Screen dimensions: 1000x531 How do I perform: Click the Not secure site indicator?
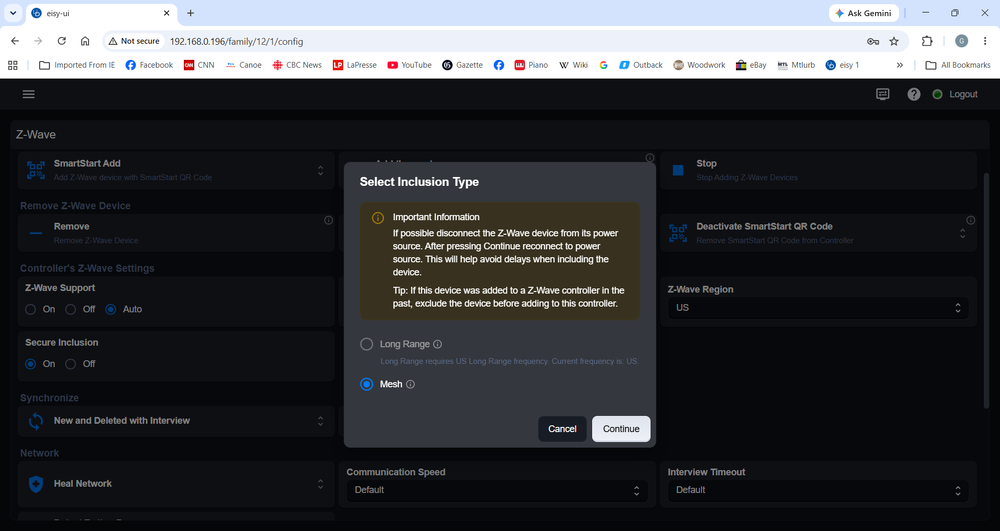[133, 41]
